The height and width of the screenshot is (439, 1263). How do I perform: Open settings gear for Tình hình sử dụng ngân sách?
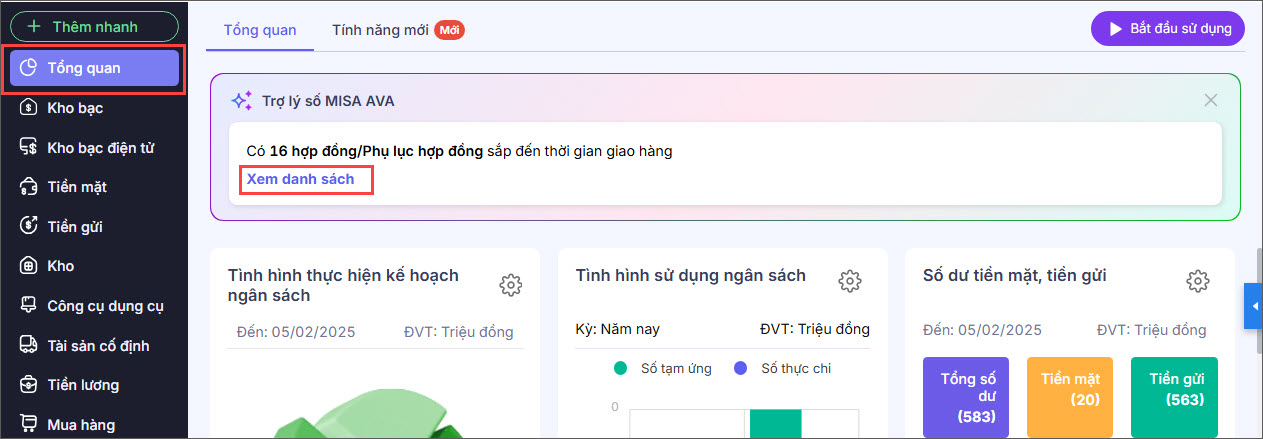[850, 281]
